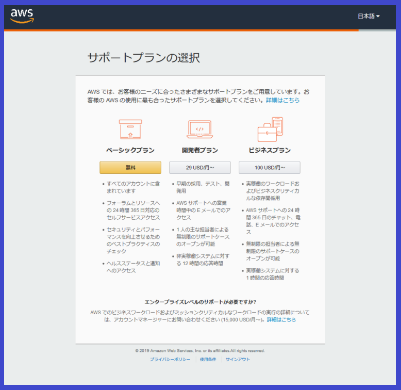
Task: Open the terms of use footer link
Action: pyautogui.click(x=208, y=359)
